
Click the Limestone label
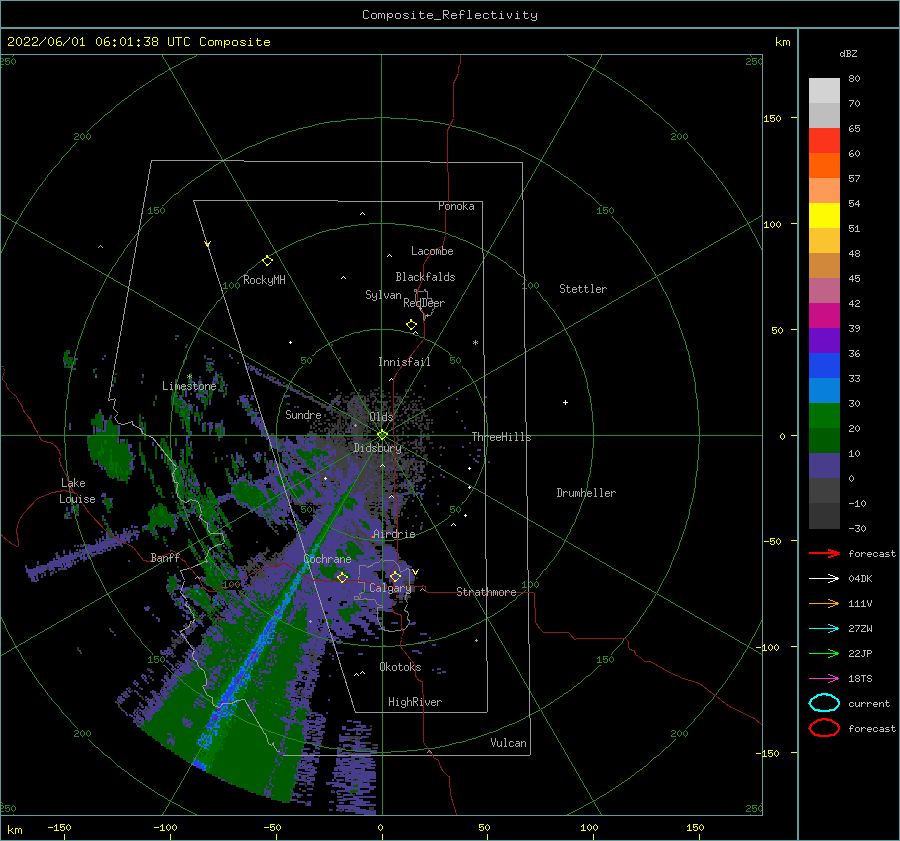[189, 386]
